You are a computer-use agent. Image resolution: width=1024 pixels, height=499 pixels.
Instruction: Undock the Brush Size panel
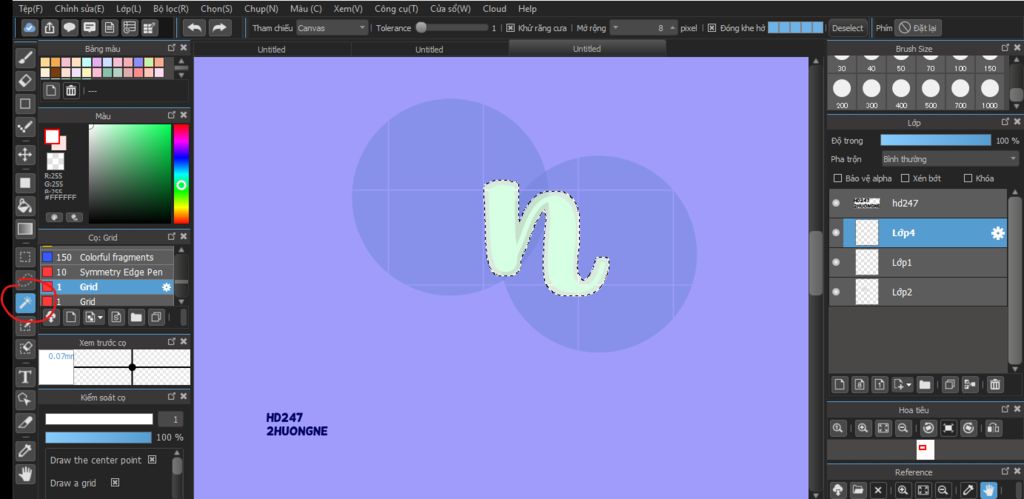1005,48
